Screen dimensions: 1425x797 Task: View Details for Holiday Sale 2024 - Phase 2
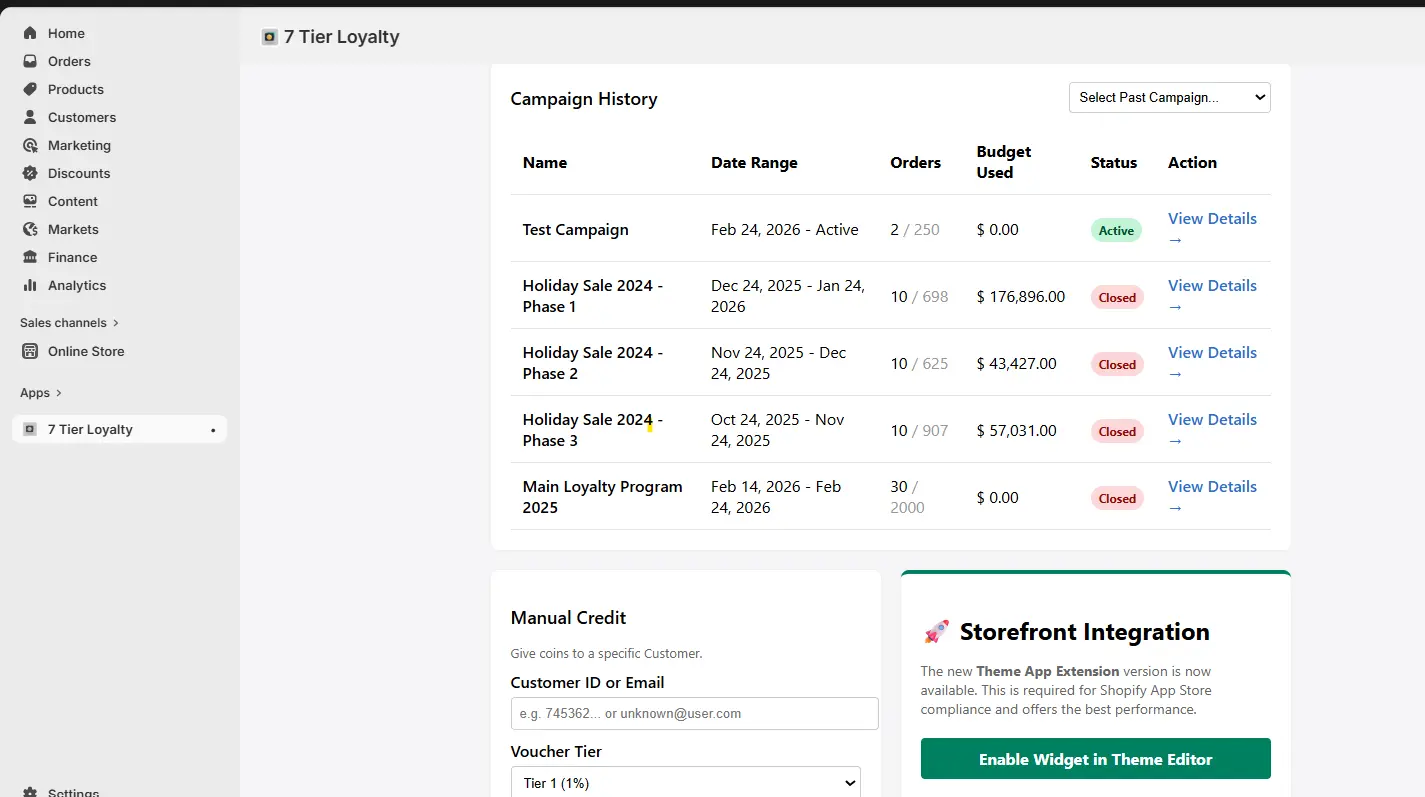point(1212,363)
